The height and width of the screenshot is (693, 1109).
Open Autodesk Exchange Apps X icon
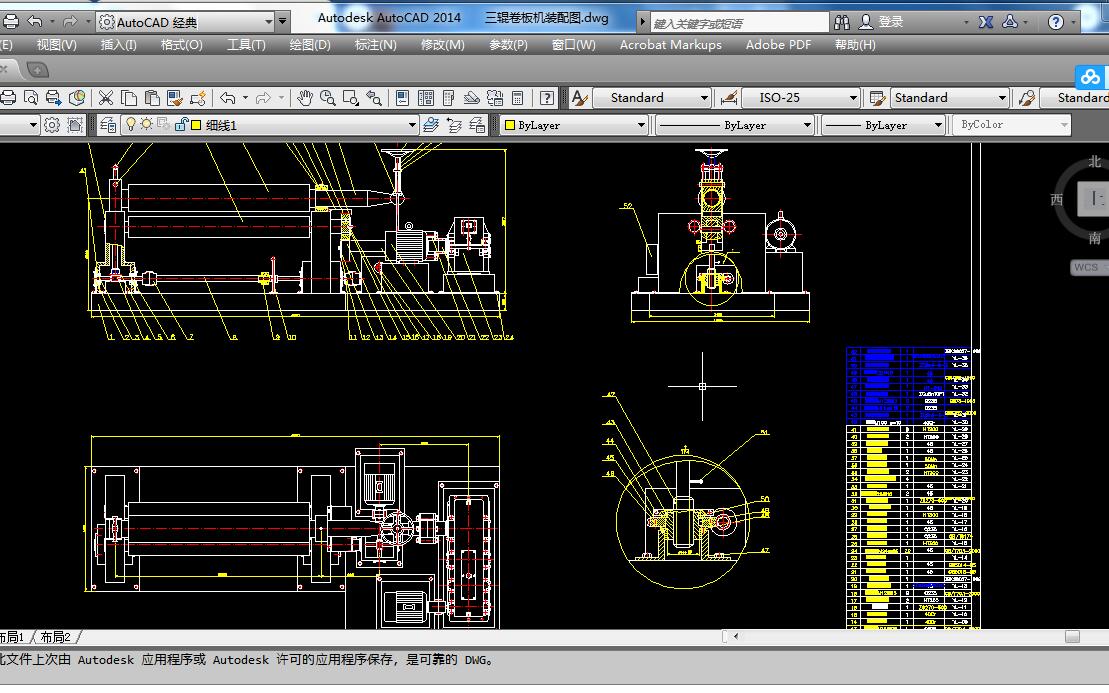point(985,22)
